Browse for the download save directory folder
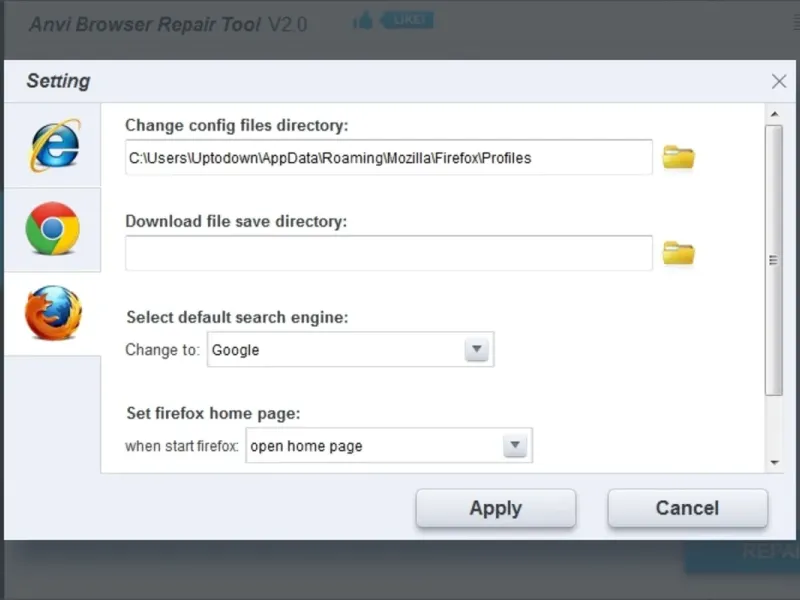The width and height of the screenshot is (800, 600). pyautogui.click(x=679, y=253)
